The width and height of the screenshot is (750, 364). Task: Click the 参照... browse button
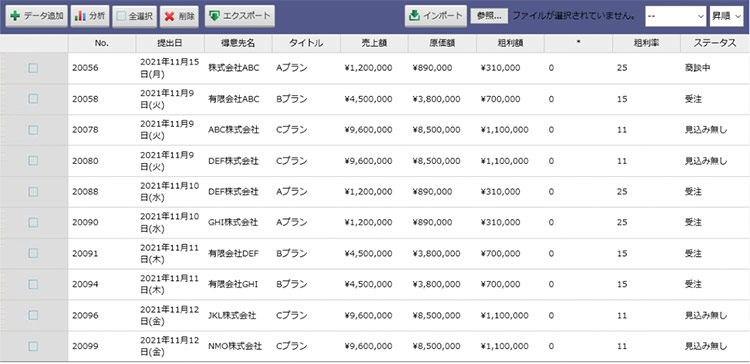[489, 16]
